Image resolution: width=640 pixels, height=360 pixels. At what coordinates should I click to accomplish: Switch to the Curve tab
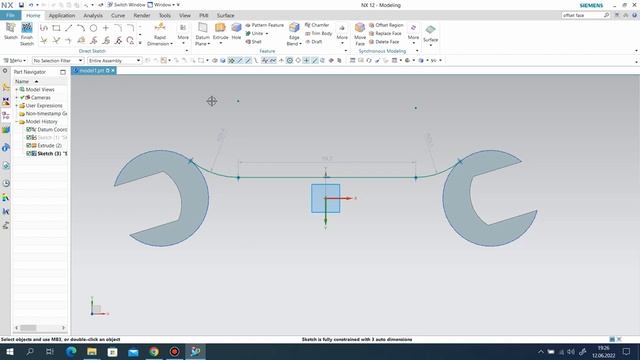118,16
